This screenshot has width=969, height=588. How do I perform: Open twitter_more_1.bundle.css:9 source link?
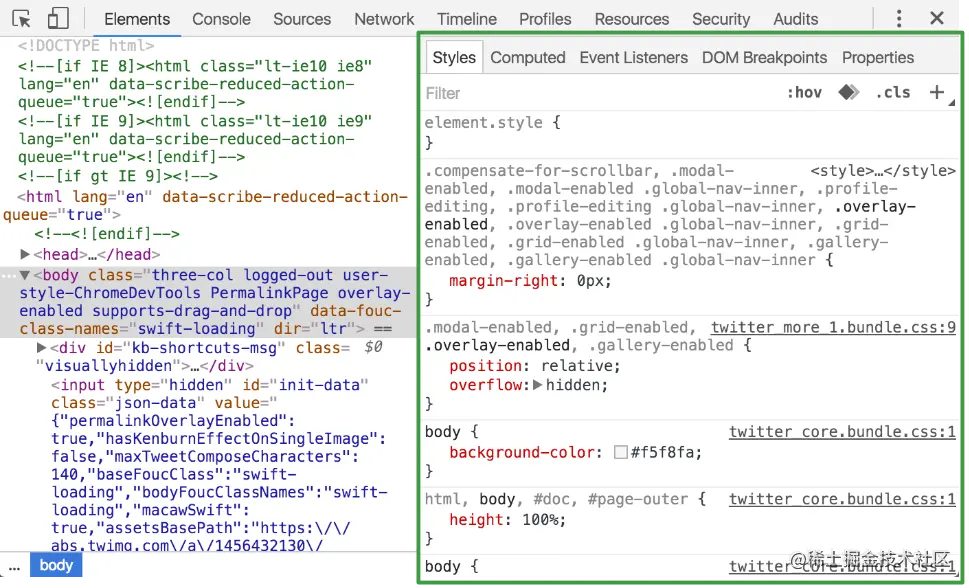[833, 327]
